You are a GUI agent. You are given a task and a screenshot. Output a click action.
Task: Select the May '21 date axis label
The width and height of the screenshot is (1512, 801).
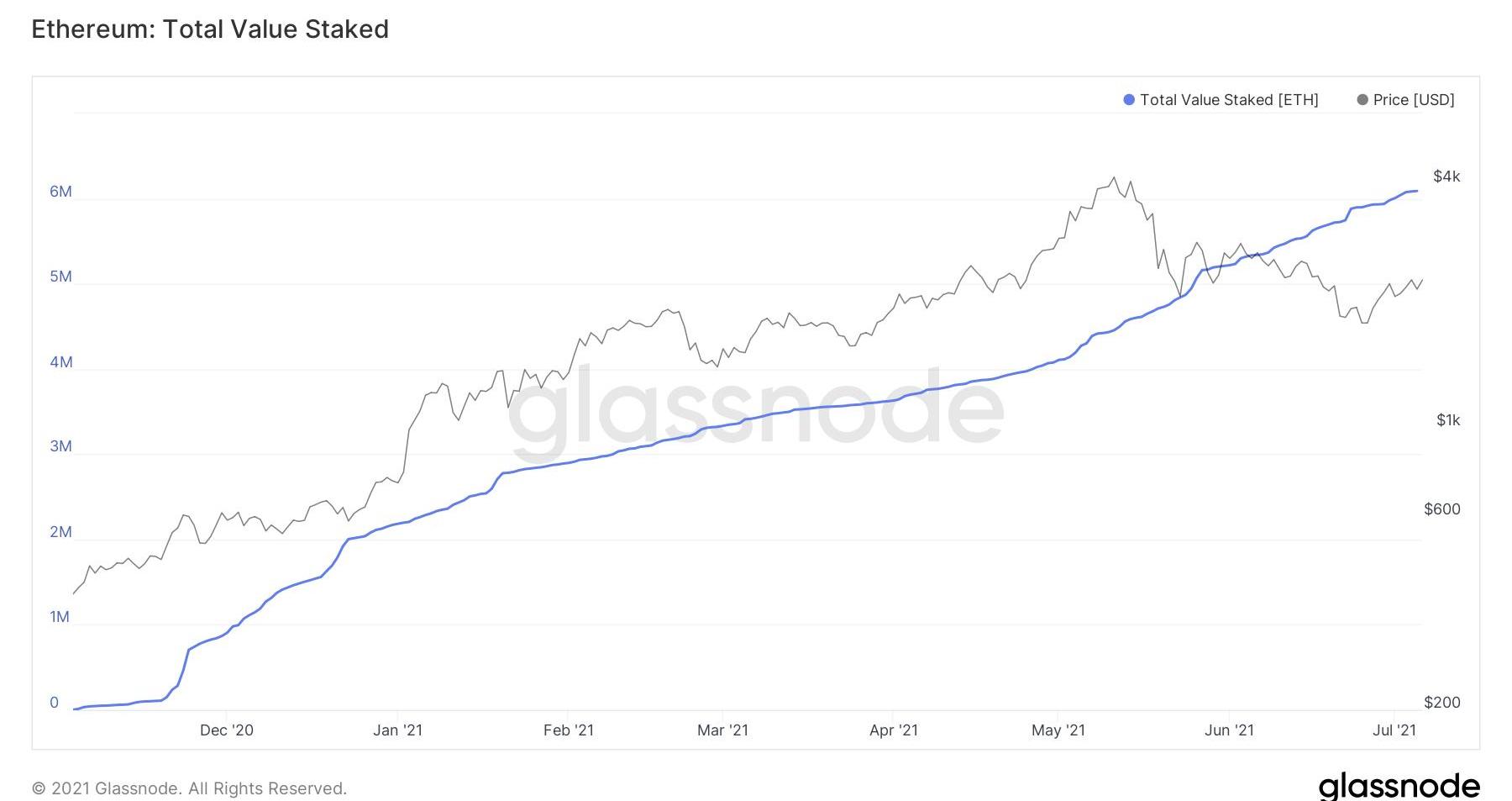click(1058, 730)
